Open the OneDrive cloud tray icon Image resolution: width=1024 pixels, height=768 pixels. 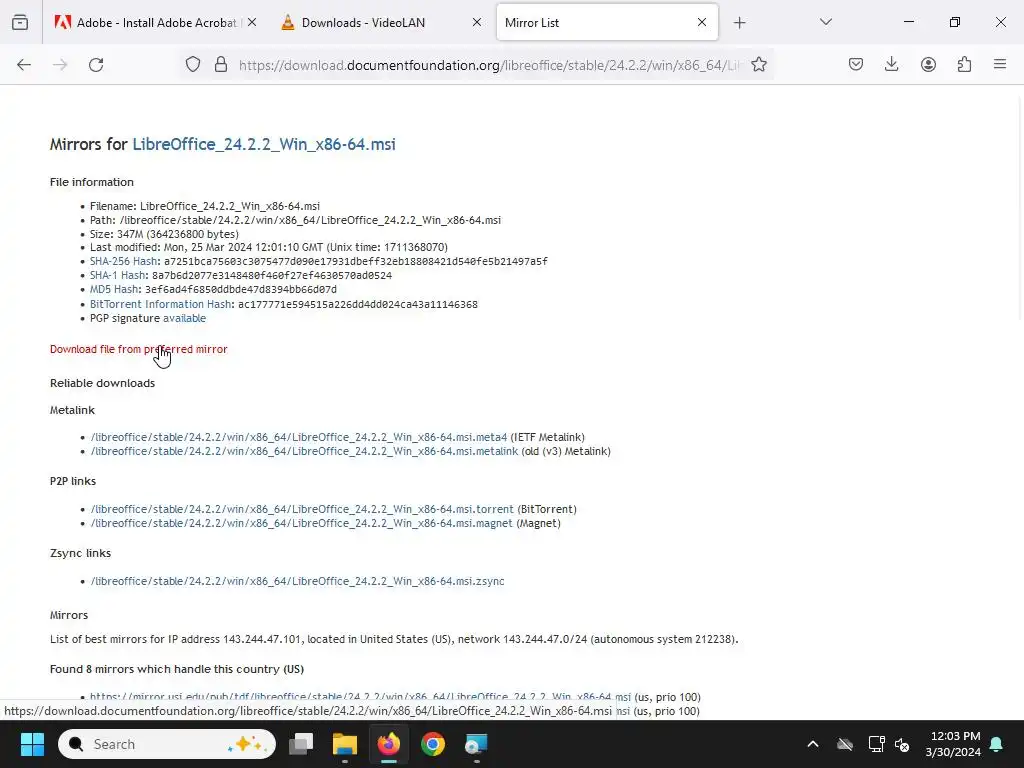(x=844, y=744)
